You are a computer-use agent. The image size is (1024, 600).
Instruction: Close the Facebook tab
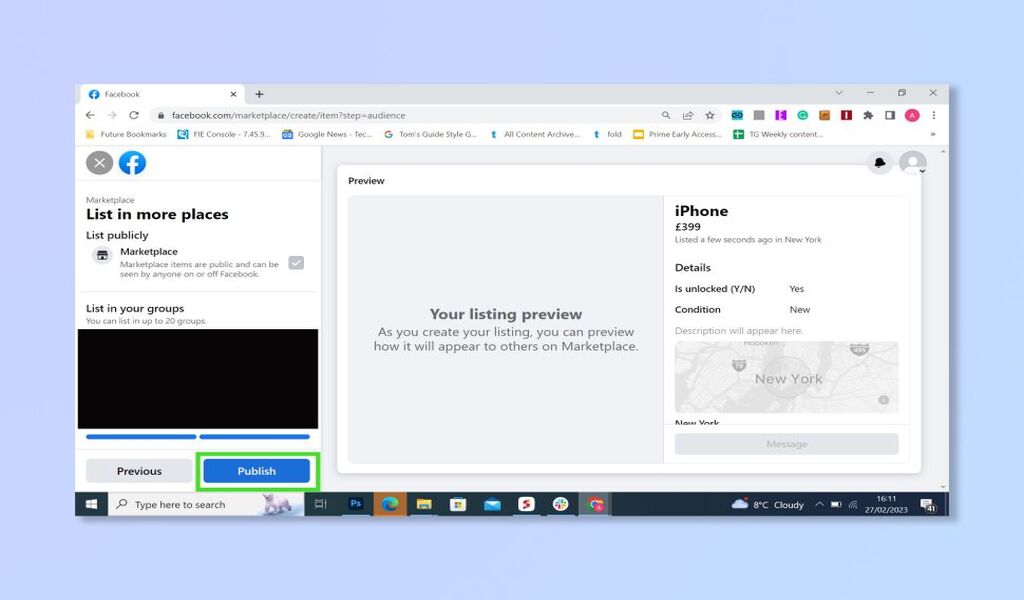click(x=233, y=94)
